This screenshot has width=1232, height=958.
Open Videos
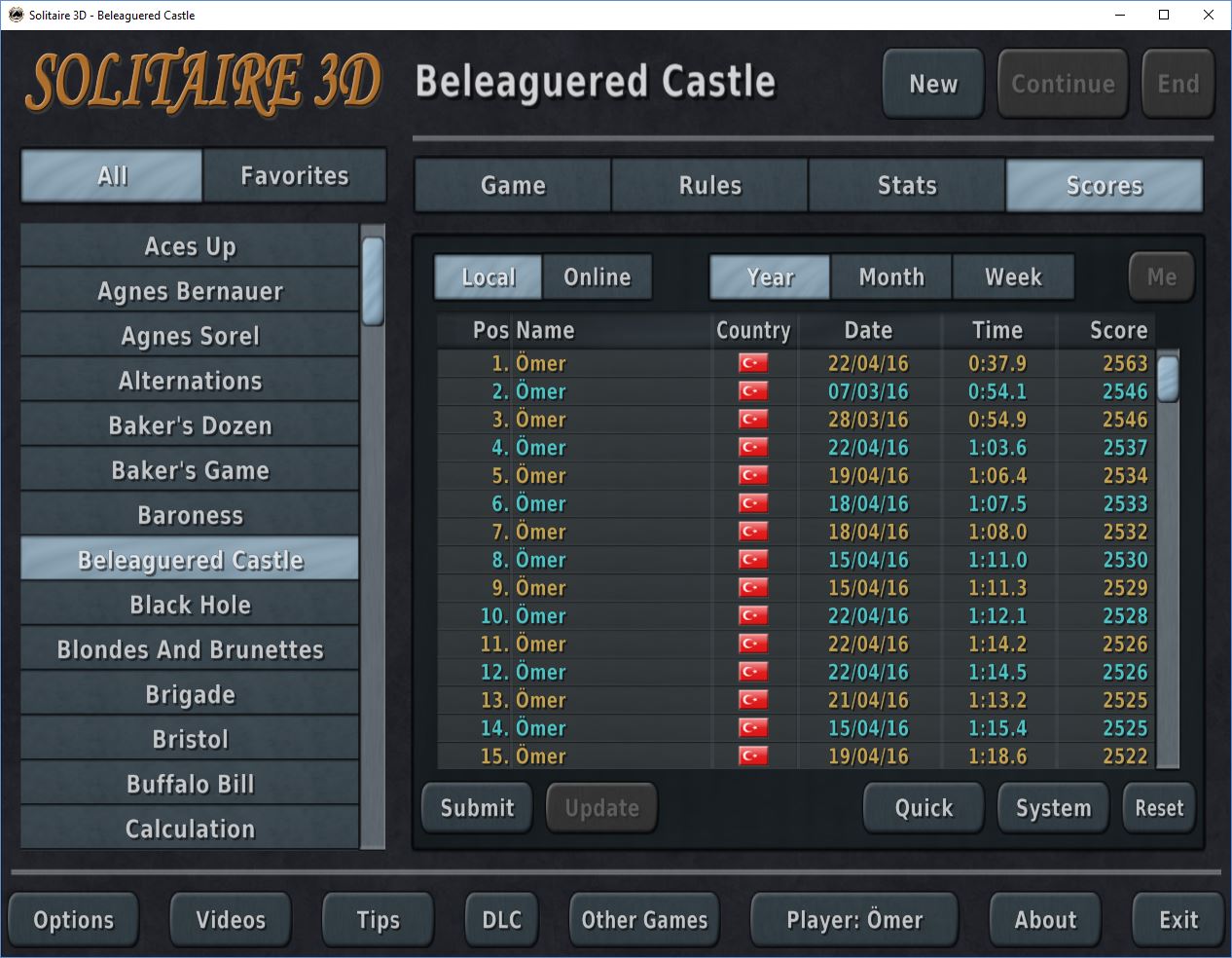coord(231,920)
